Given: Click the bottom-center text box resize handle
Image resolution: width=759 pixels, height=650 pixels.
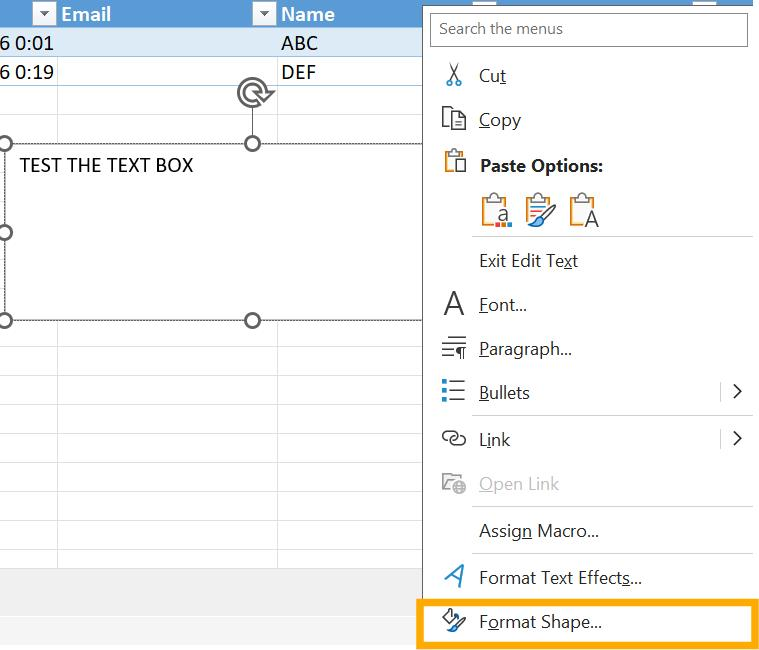Looking at the screenshot, I should [x=253, y=320].
